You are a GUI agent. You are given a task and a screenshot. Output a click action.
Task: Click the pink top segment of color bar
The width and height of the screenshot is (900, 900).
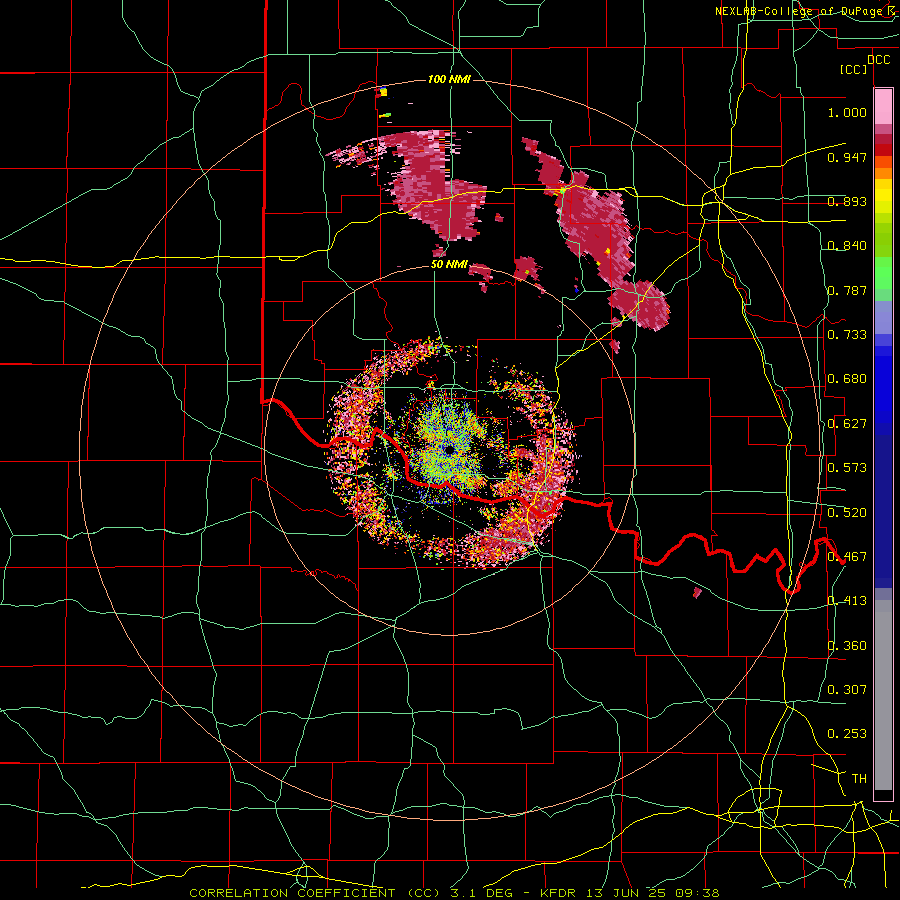(883, 107)
